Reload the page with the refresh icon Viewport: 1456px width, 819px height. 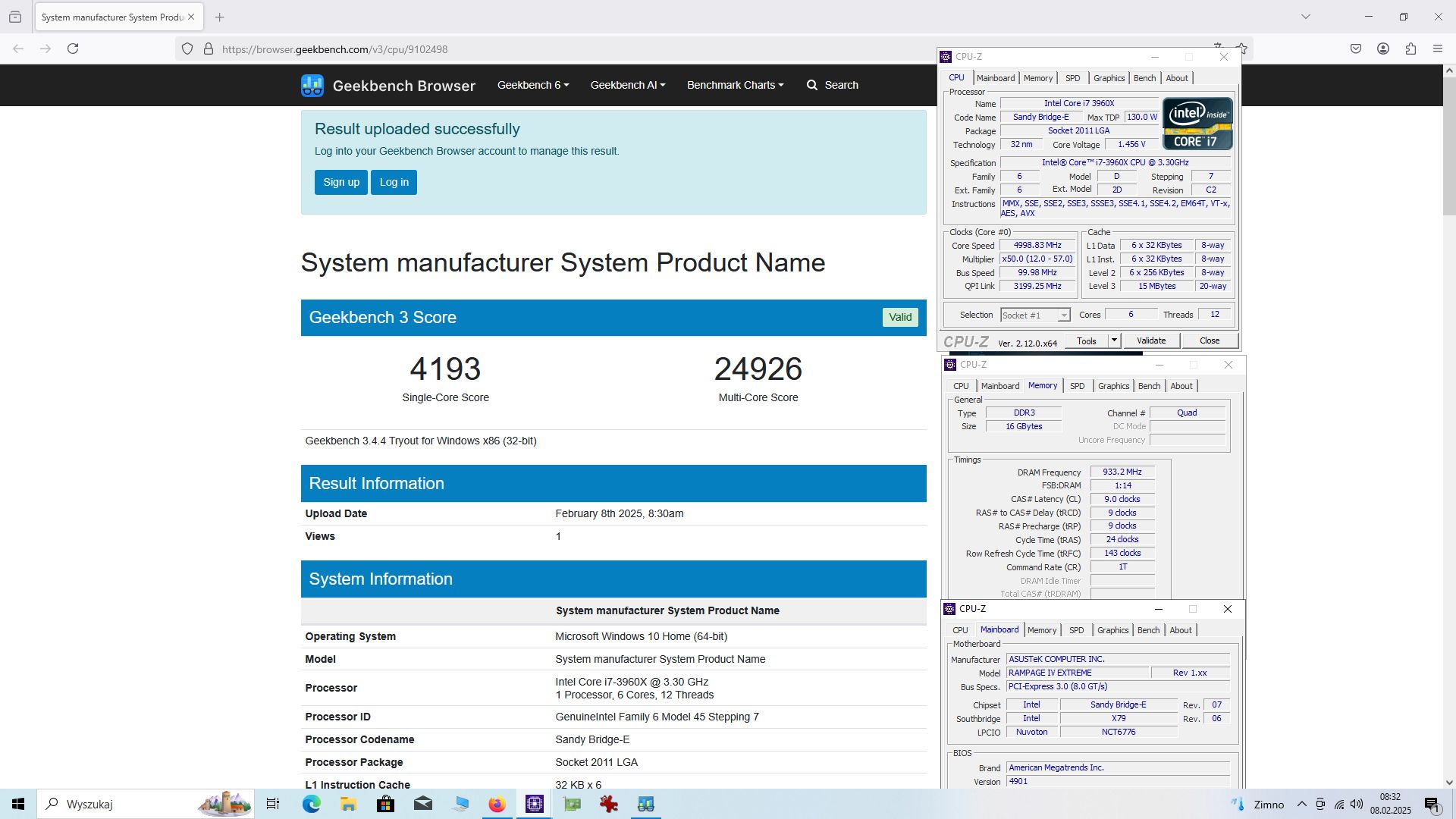(x=73, y=49)
